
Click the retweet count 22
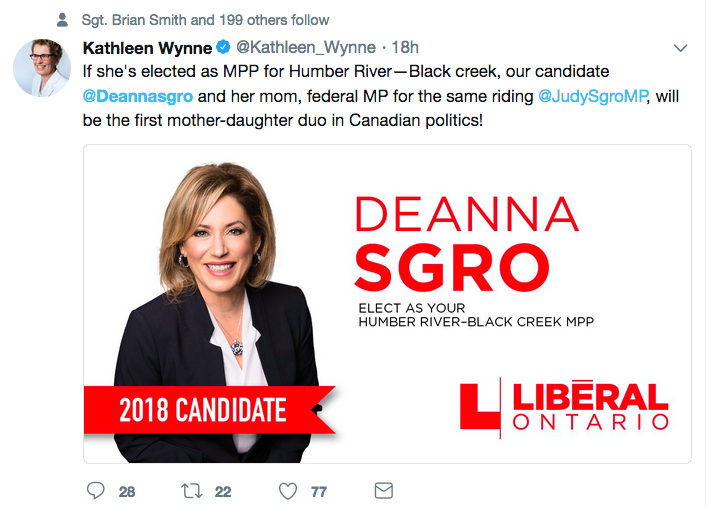tap(223, 492)
